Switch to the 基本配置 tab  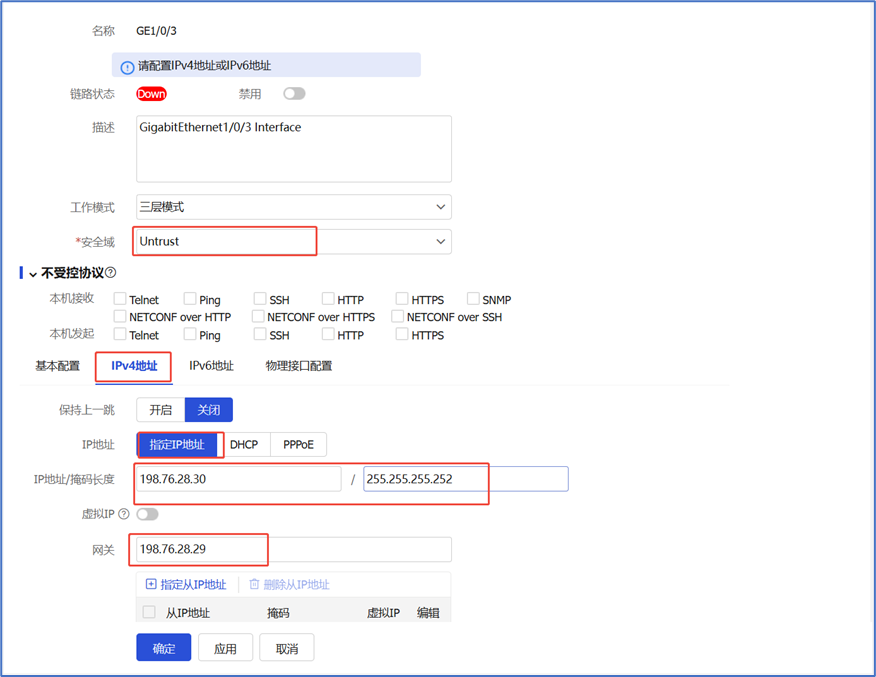[58, 366]
